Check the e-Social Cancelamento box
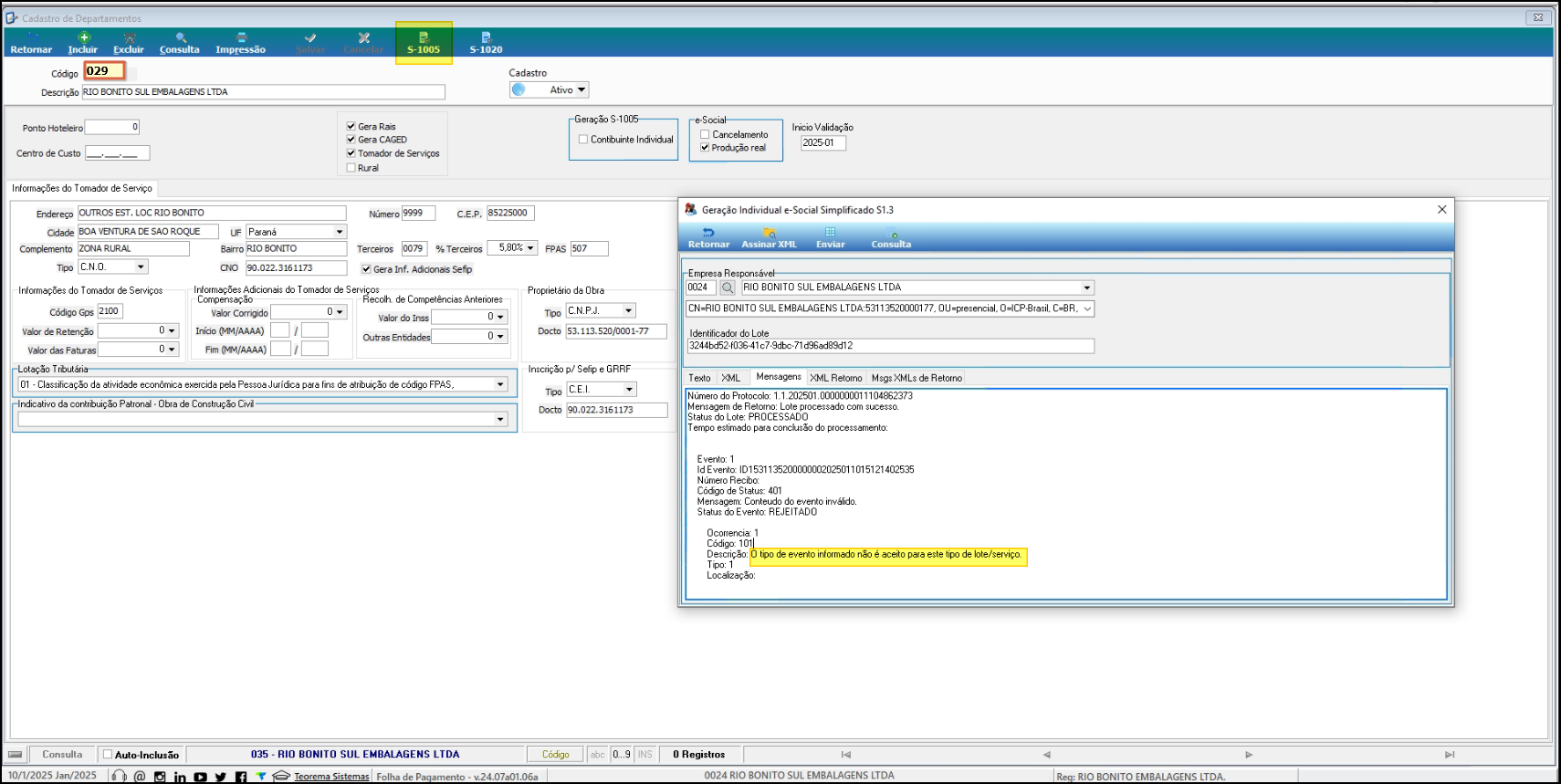Screen dimensions: 1561x784 click(705, 134)
